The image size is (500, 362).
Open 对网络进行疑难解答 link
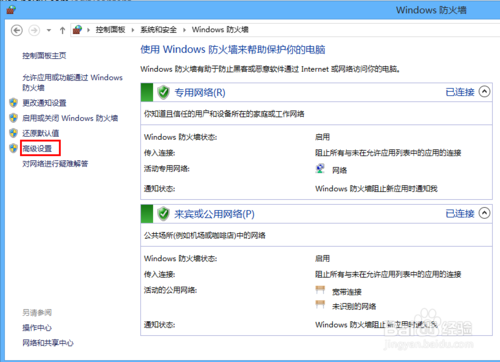55,164
